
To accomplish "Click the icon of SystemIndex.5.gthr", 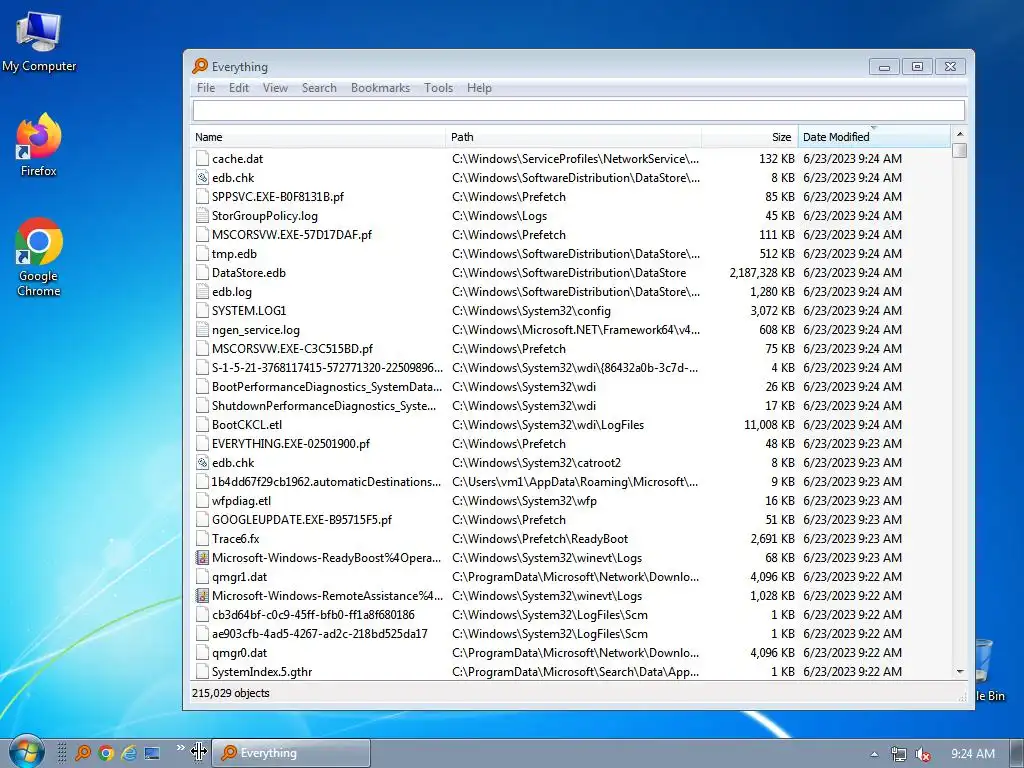I will coord(202,671).
